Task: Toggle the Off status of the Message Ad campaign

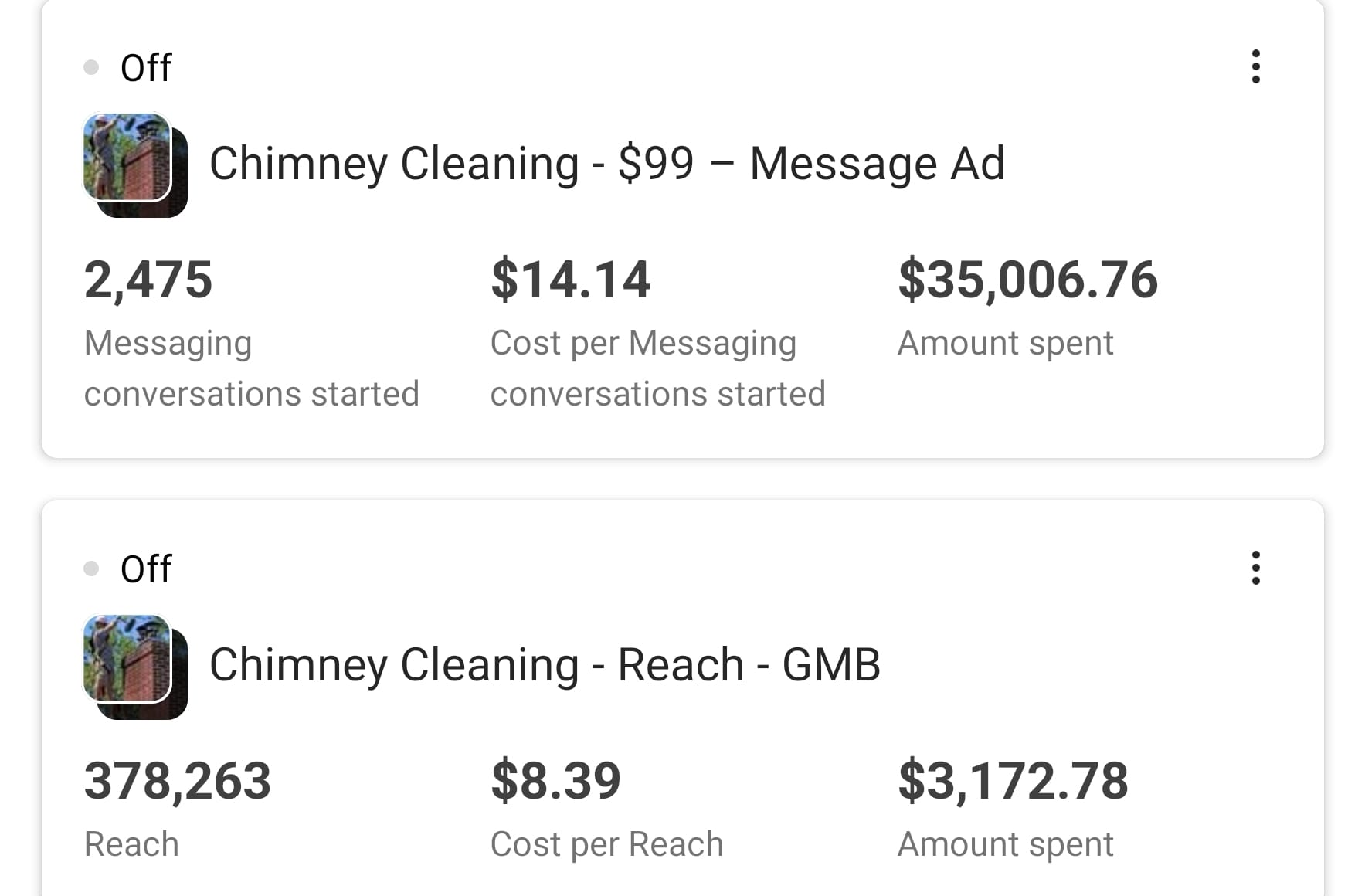Action: click(x=145, y=68)
